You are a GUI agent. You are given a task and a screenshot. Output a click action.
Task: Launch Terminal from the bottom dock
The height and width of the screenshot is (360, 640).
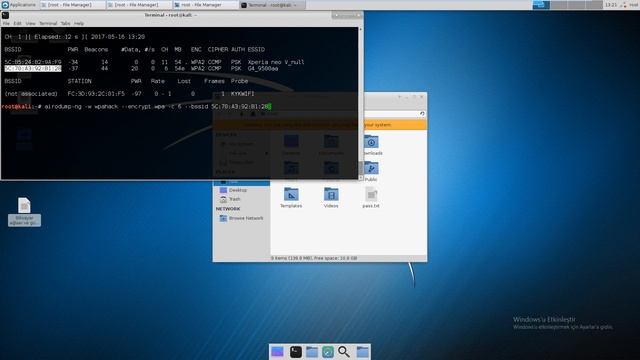point(296,352)
